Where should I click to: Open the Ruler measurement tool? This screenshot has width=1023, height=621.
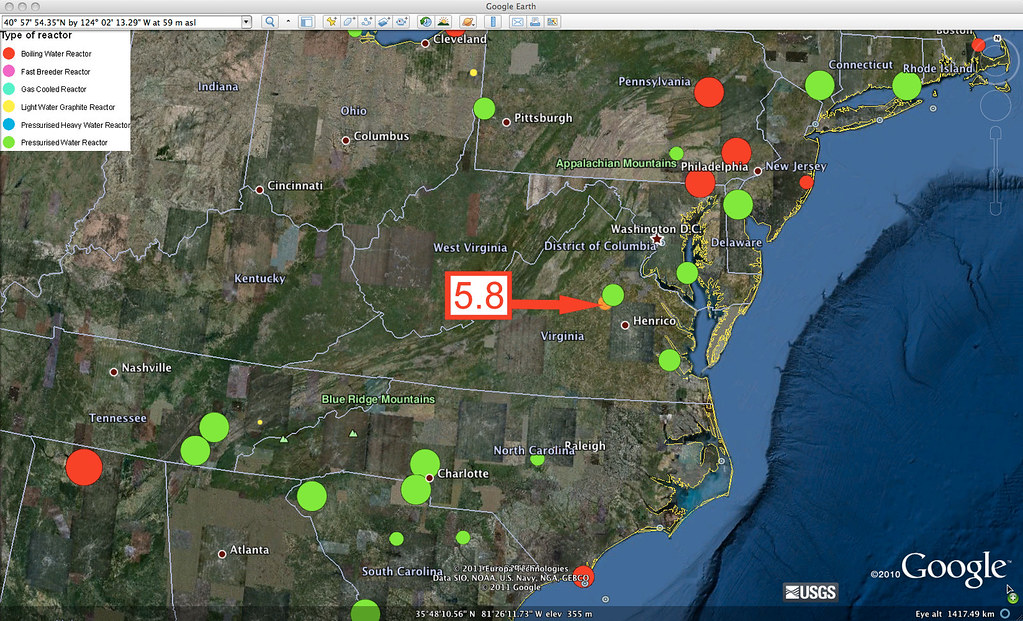pyautogui.click(x=492, y=21)
